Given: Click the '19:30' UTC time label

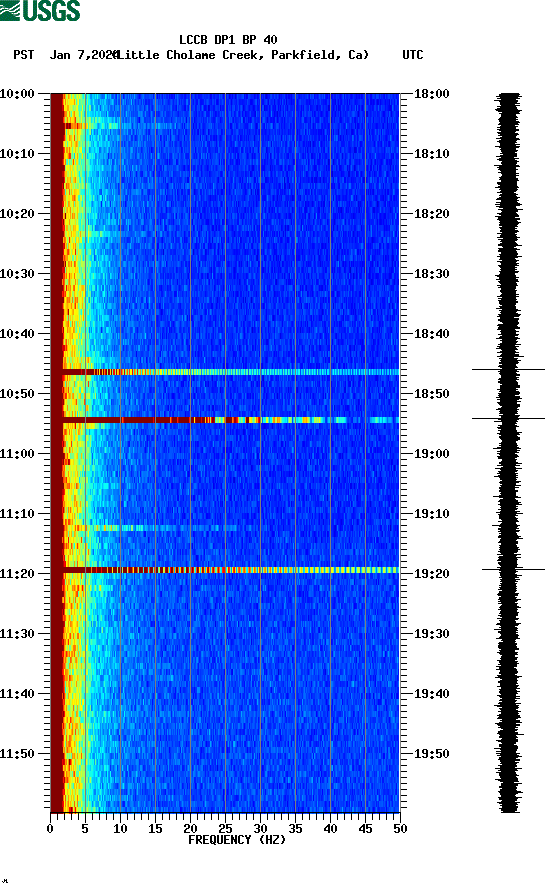Looking at the screenshot, I should tap(432, 634).
